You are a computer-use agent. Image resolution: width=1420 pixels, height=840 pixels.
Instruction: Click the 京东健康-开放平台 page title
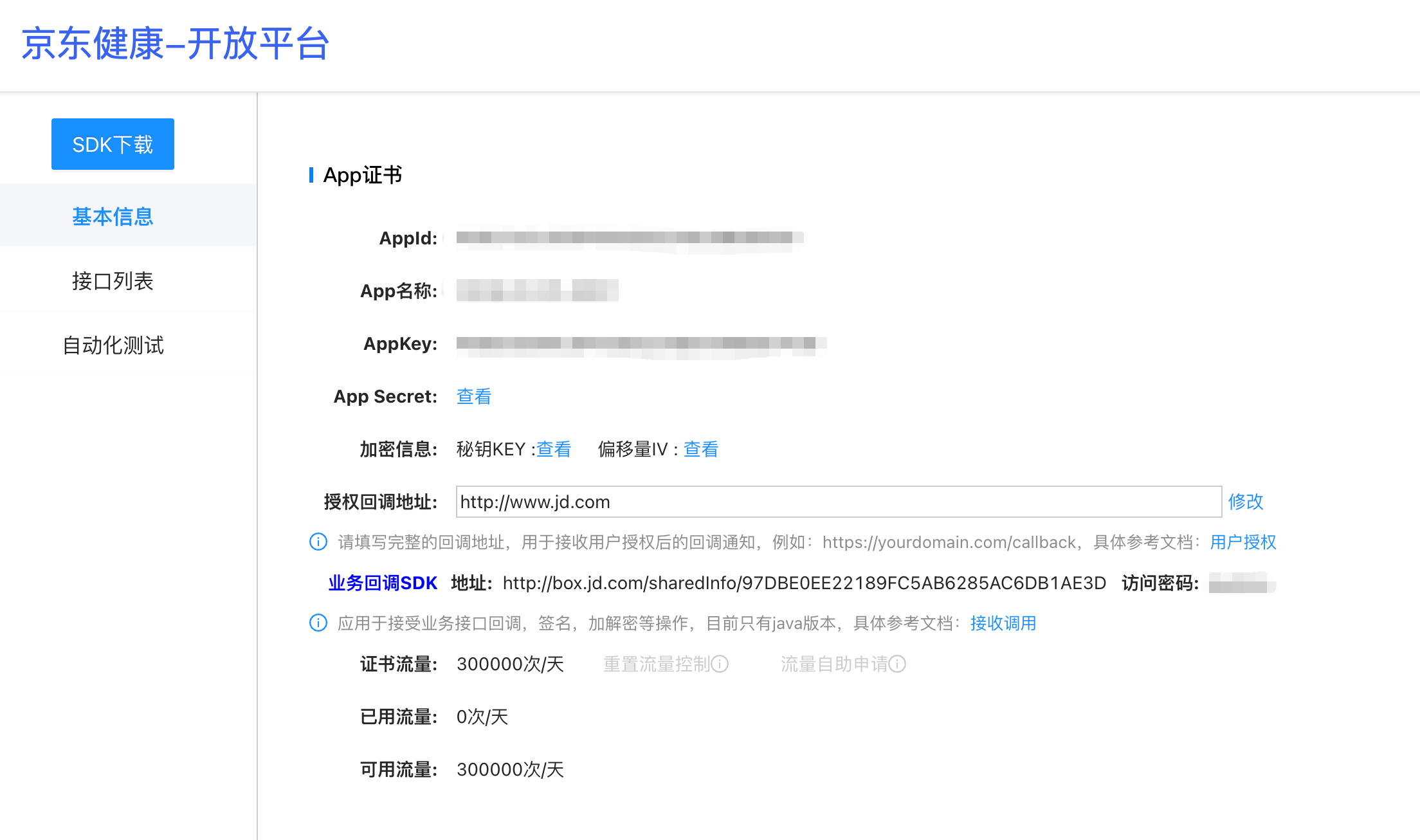tap(175, 45)
